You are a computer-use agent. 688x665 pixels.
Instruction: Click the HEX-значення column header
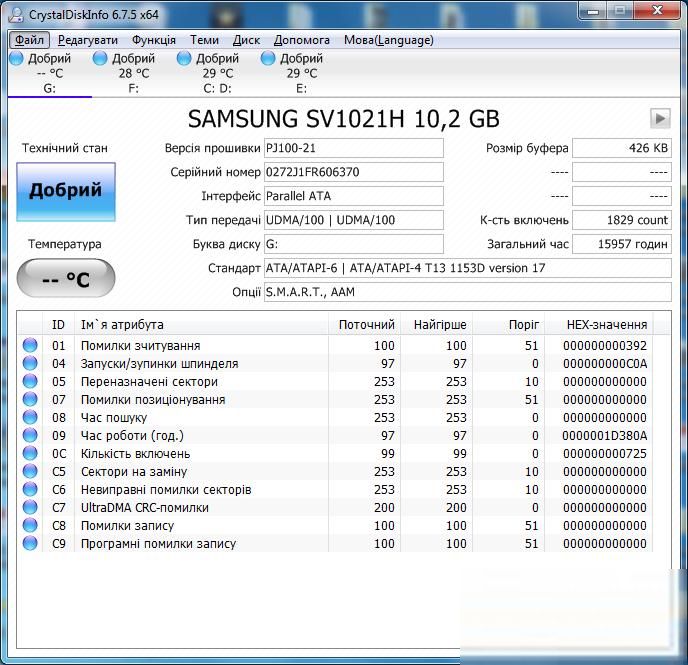tap(598, 325)
